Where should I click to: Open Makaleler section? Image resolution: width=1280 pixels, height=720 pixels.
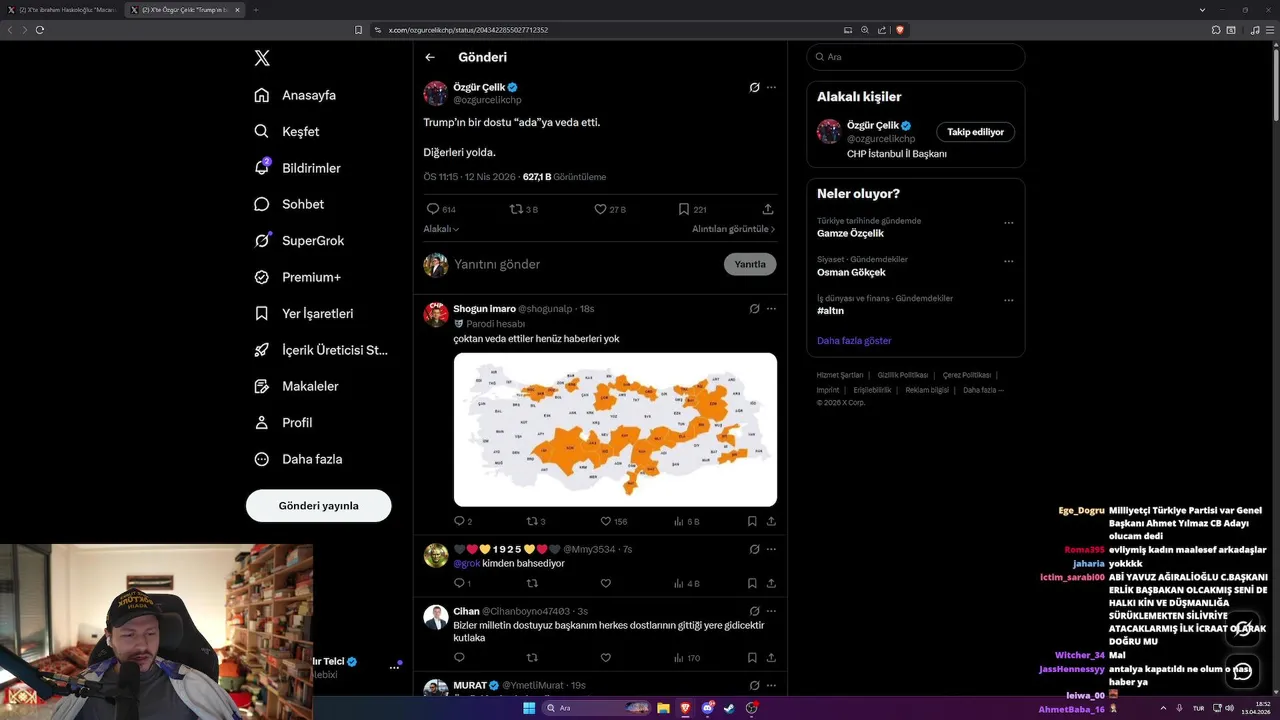tap(296, 386)
